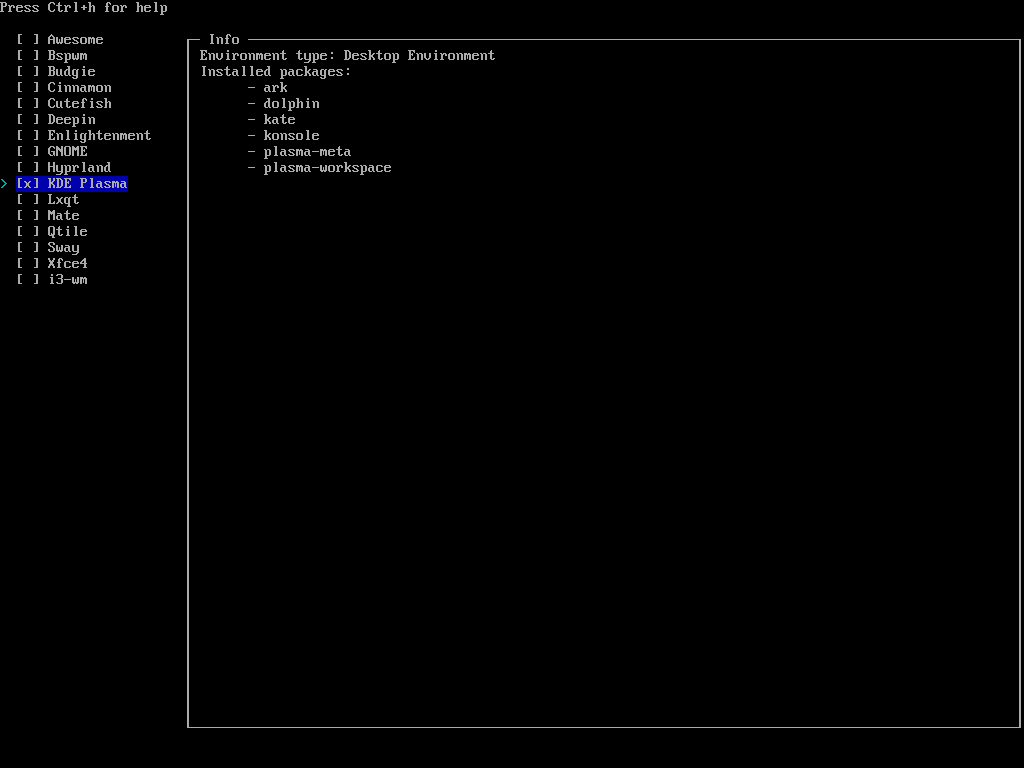Click the Mate list entry label
The height and width of the screenshot is (768, 1024).
(63, 216)
